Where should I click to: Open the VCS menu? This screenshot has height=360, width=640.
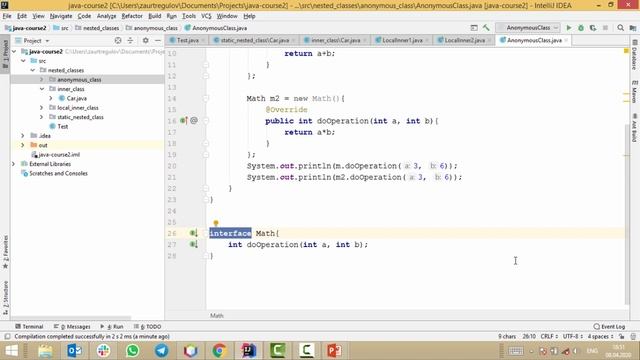tap(206, 16)
